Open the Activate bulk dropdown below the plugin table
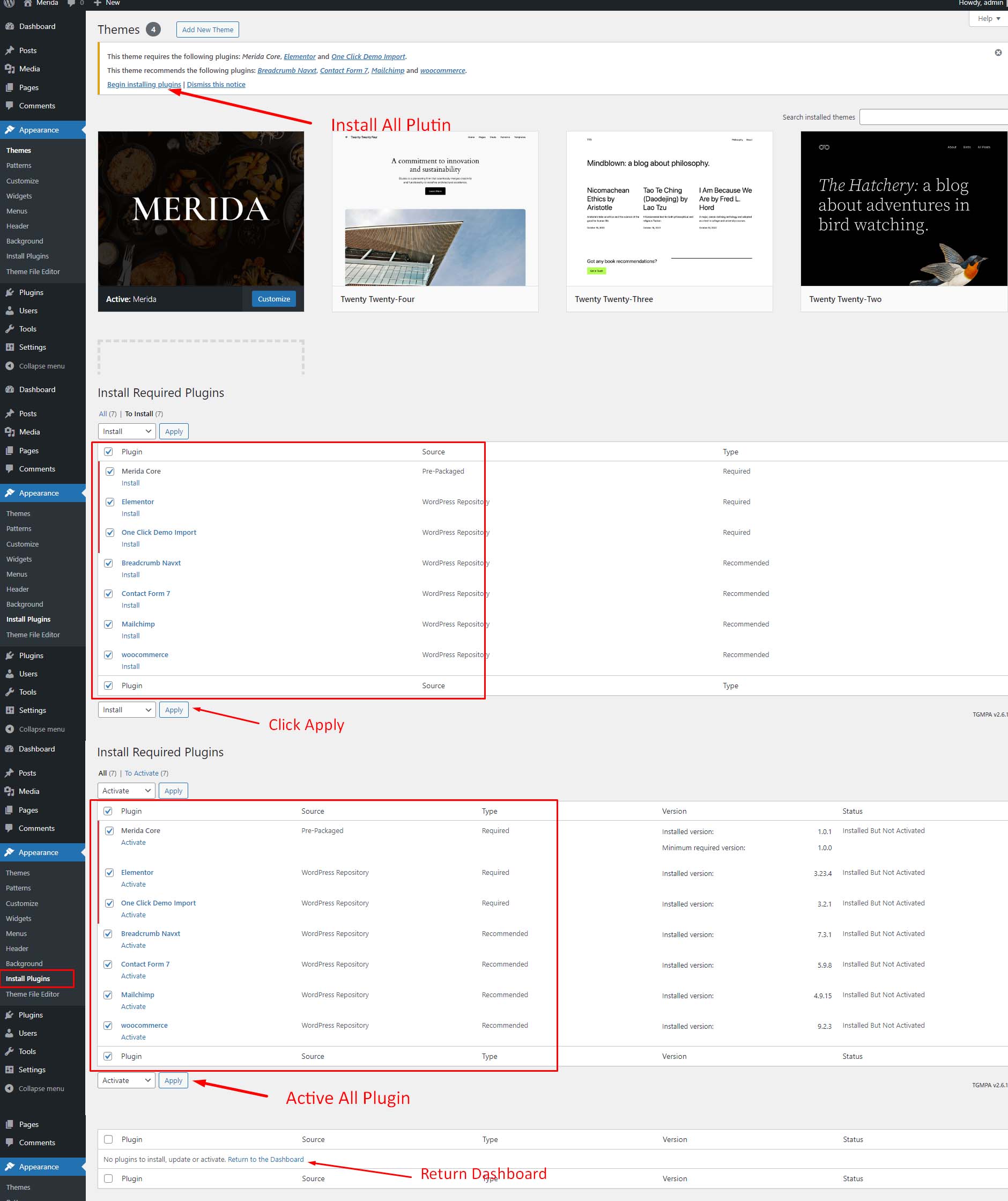The image size is (1008, 1201). [x=127, y=1080]
